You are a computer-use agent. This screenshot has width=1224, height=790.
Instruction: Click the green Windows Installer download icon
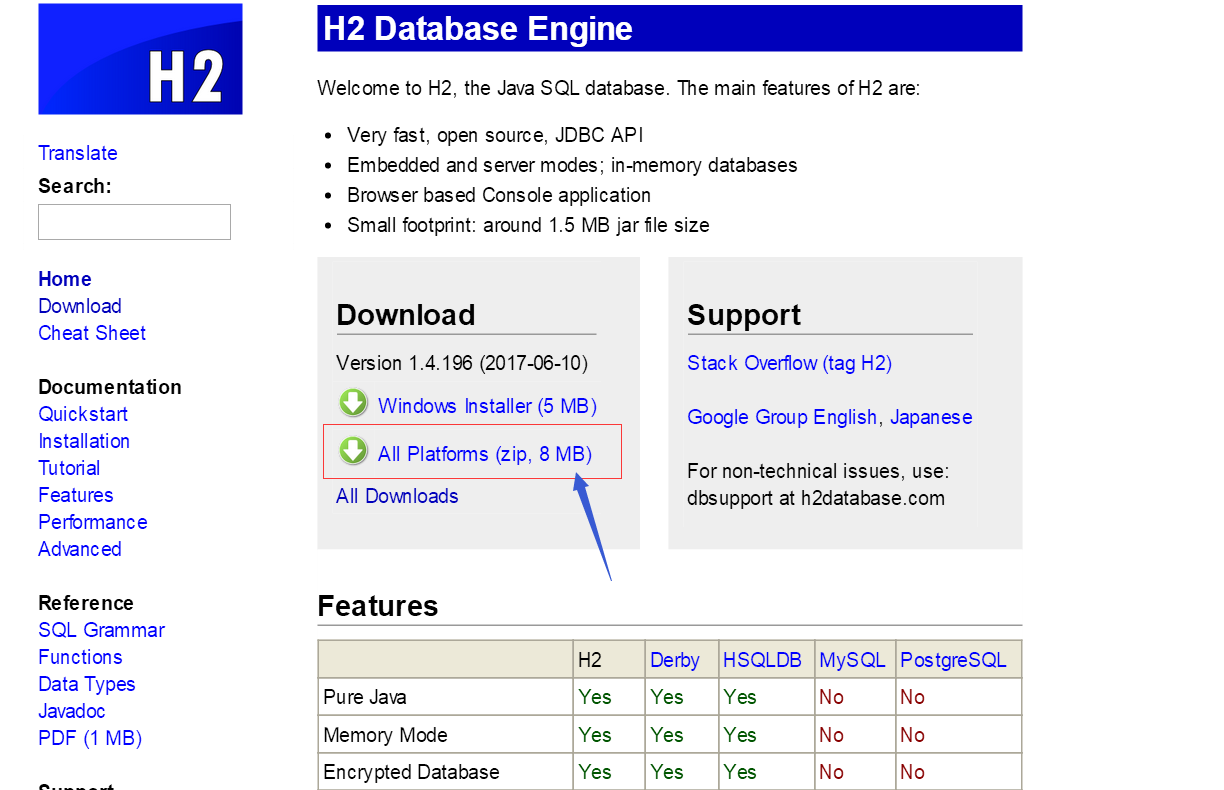[353, 403]
